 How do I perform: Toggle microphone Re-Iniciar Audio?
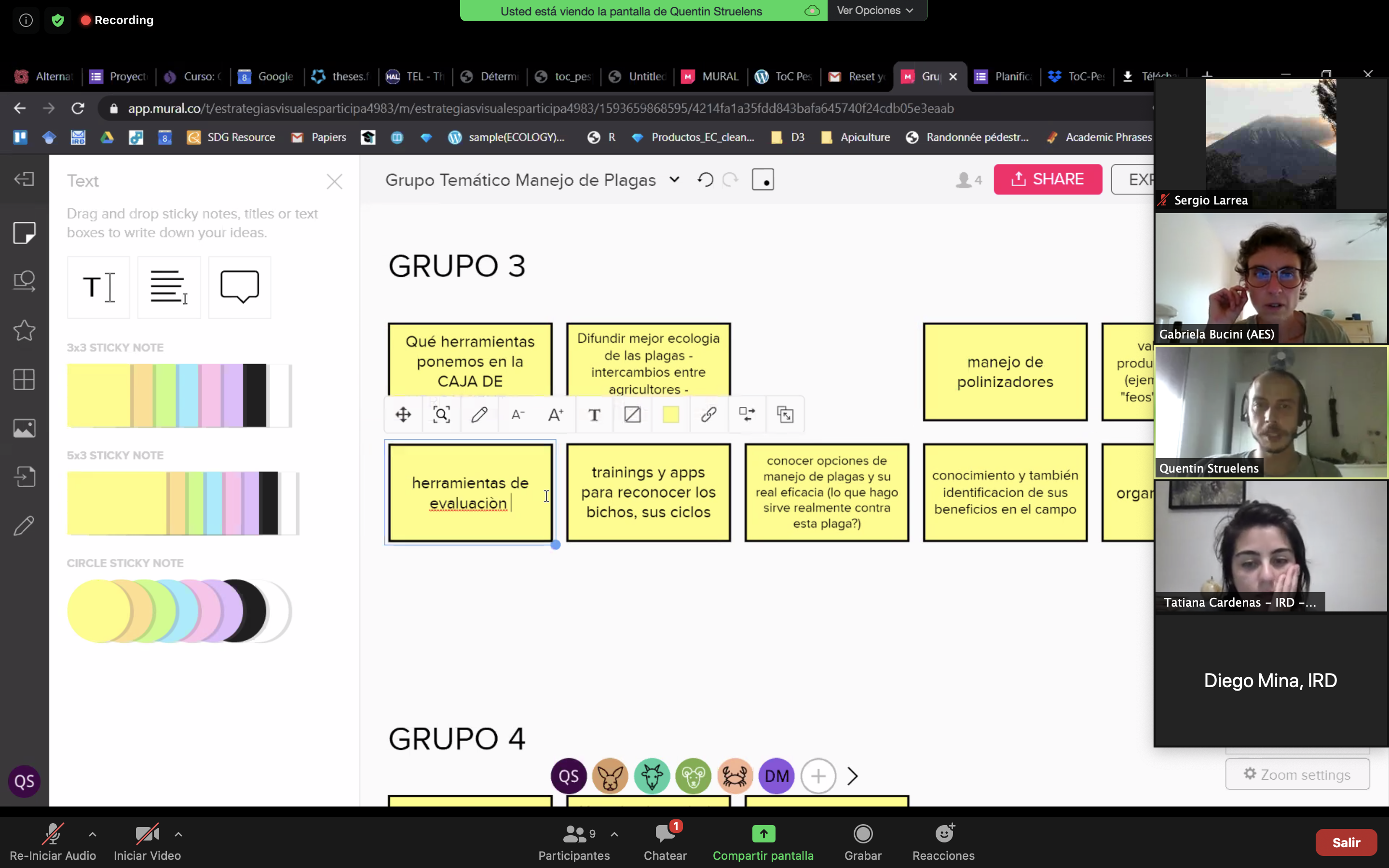[x=53, y=841]
